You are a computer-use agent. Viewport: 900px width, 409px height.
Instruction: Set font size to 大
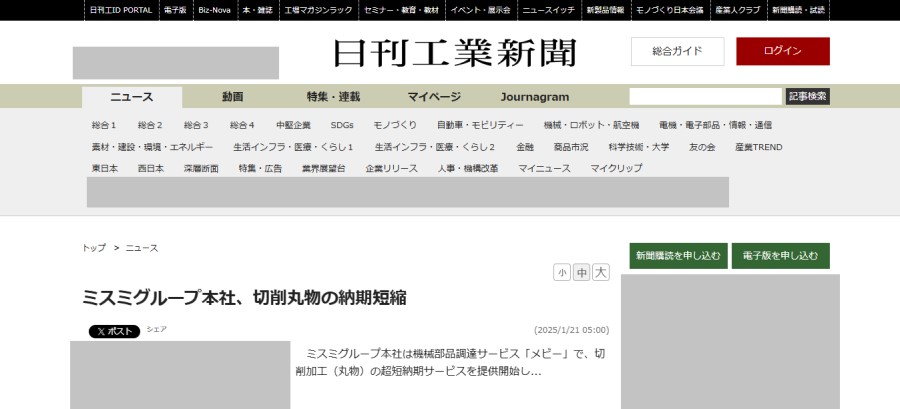tap(601, 272)
